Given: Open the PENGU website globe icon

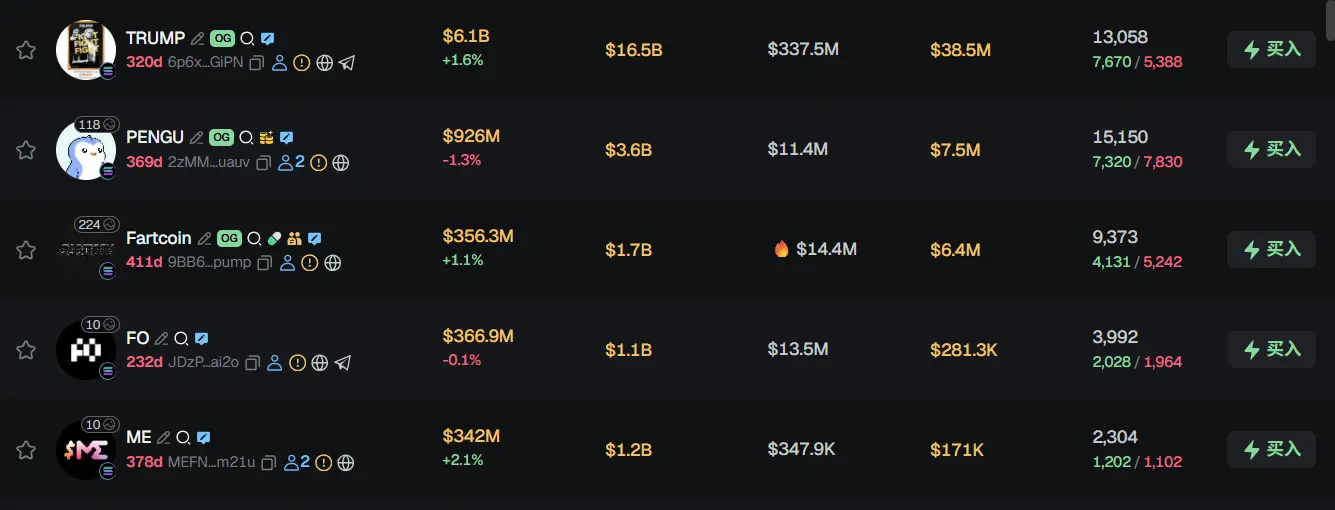Looking at the screenshot, I should (341, 163).
